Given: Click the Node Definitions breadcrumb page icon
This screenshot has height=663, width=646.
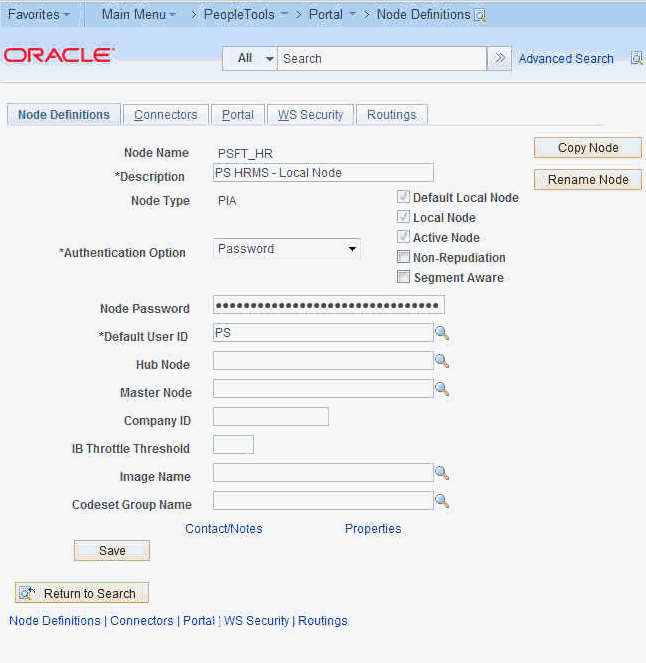Looking at the screenshot, I should pos(480,16).
